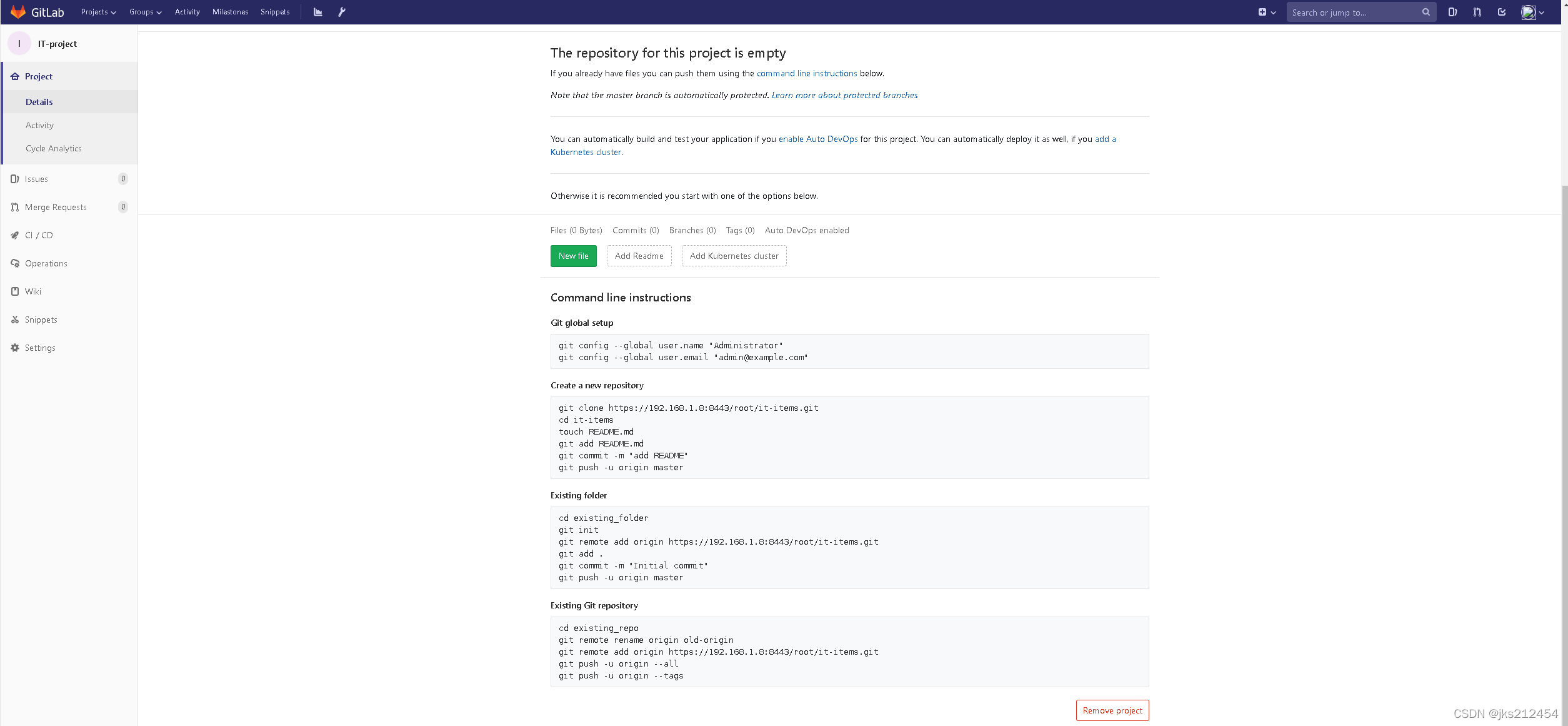
Task: Click the Add Readme button
Action: pos(639,256)
